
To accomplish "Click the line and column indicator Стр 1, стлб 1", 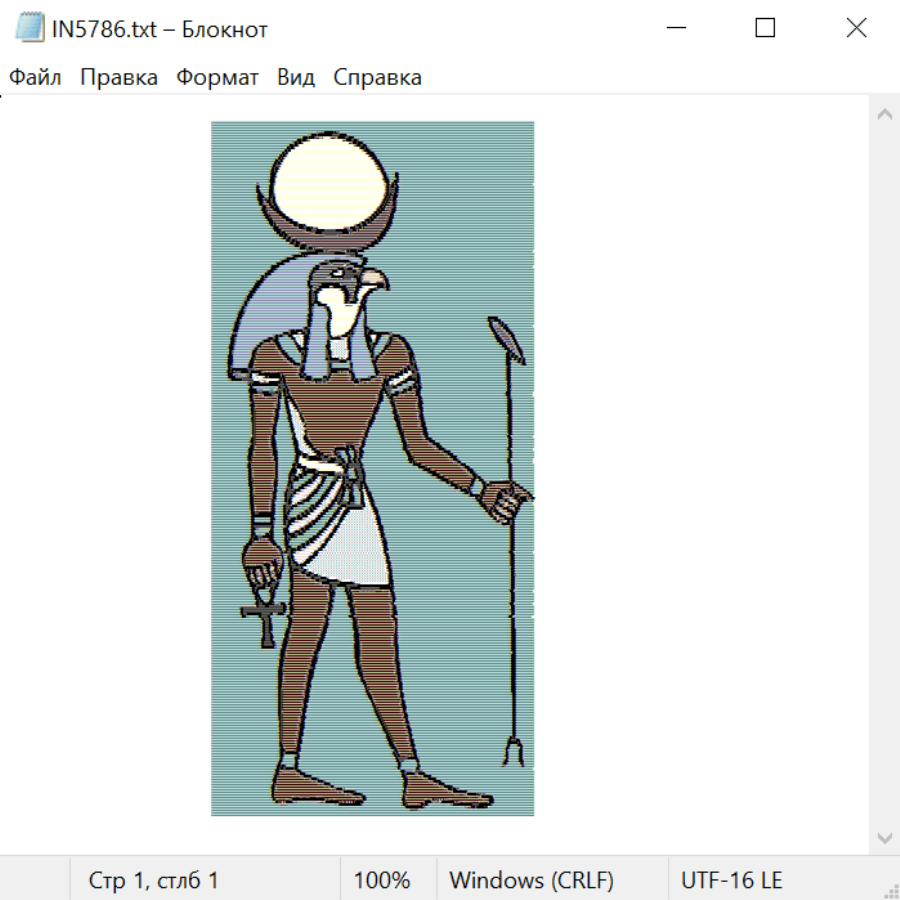I will pos(154,880).
